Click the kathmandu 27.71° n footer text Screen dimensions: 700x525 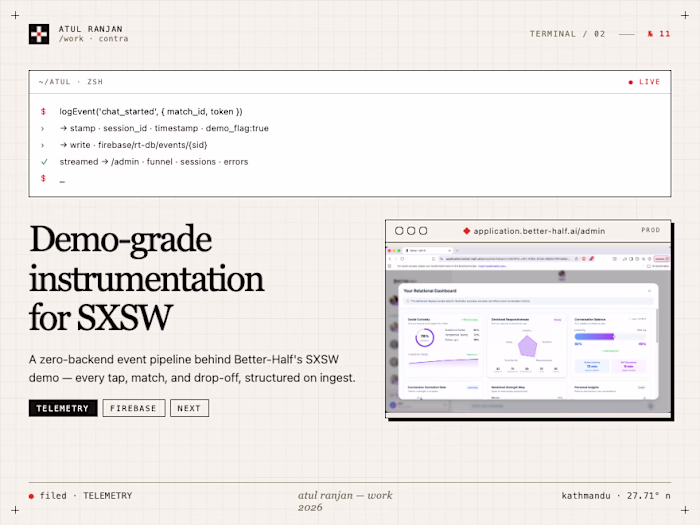point(616,496)
